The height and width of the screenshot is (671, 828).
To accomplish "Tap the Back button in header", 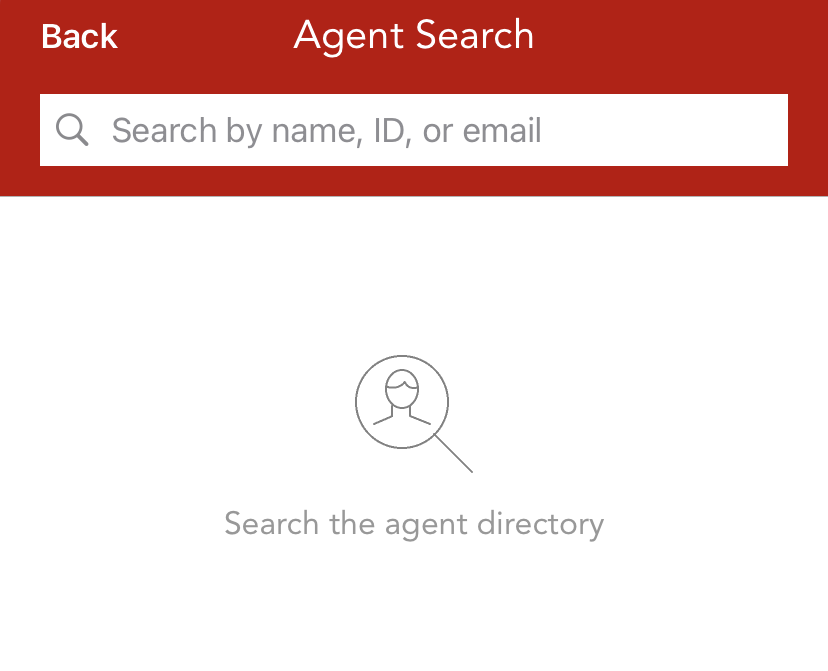I will click(79, 36).
